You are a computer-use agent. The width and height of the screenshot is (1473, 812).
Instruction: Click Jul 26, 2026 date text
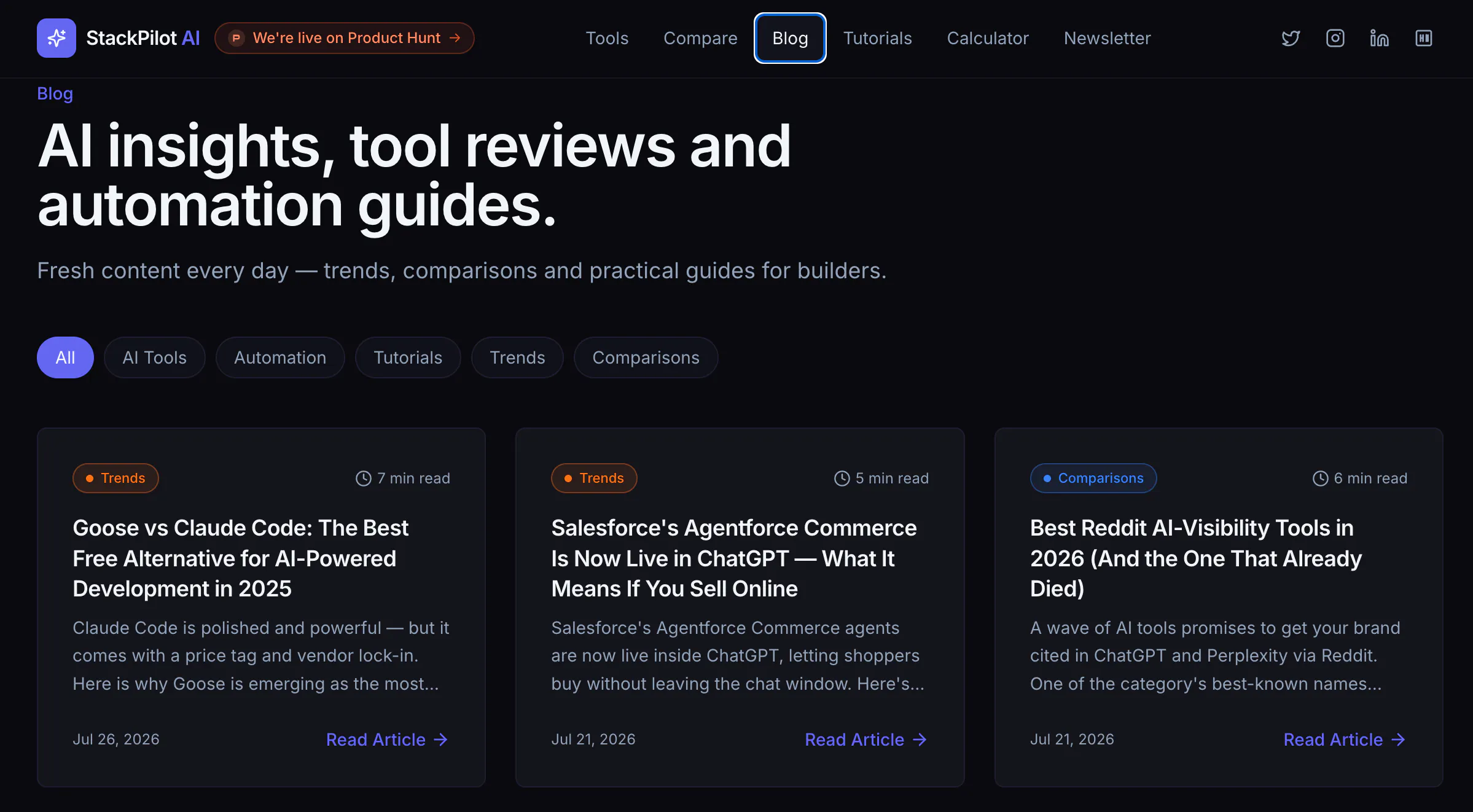tap(116, 740)
